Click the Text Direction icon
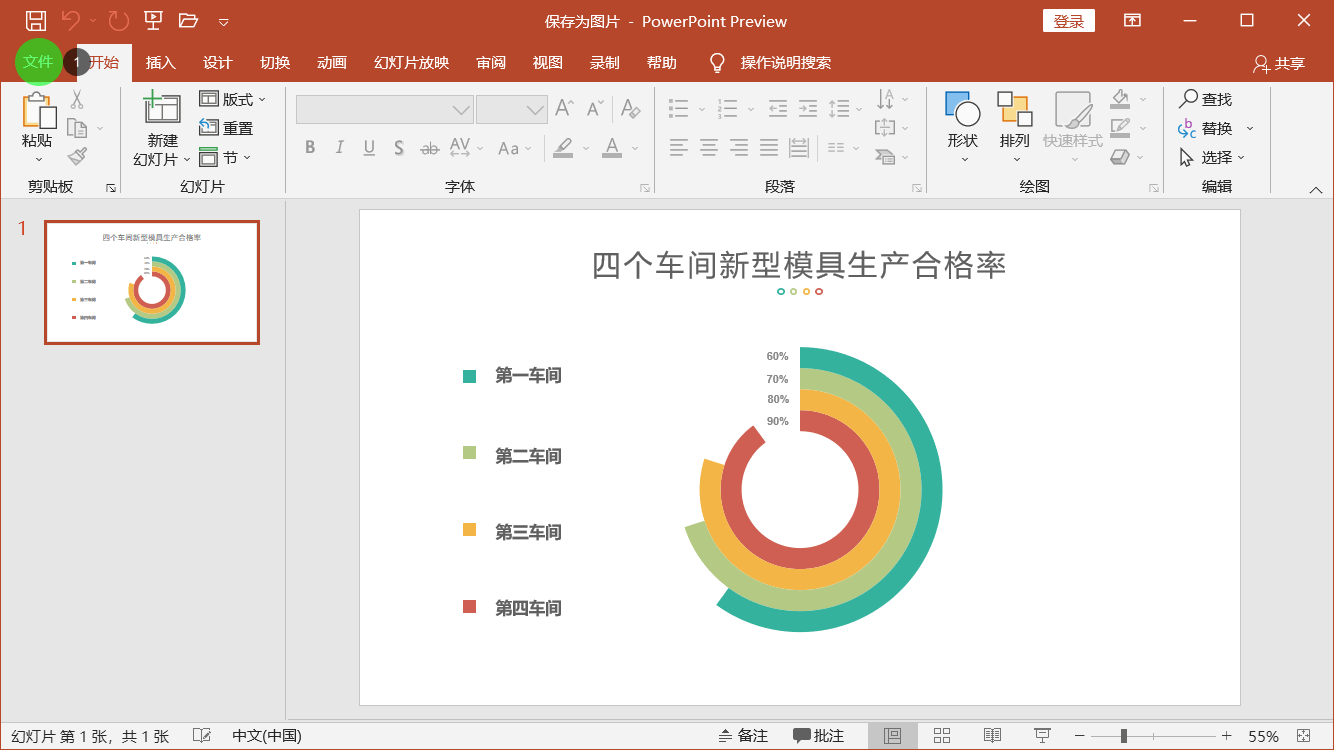 pos(885,98)
